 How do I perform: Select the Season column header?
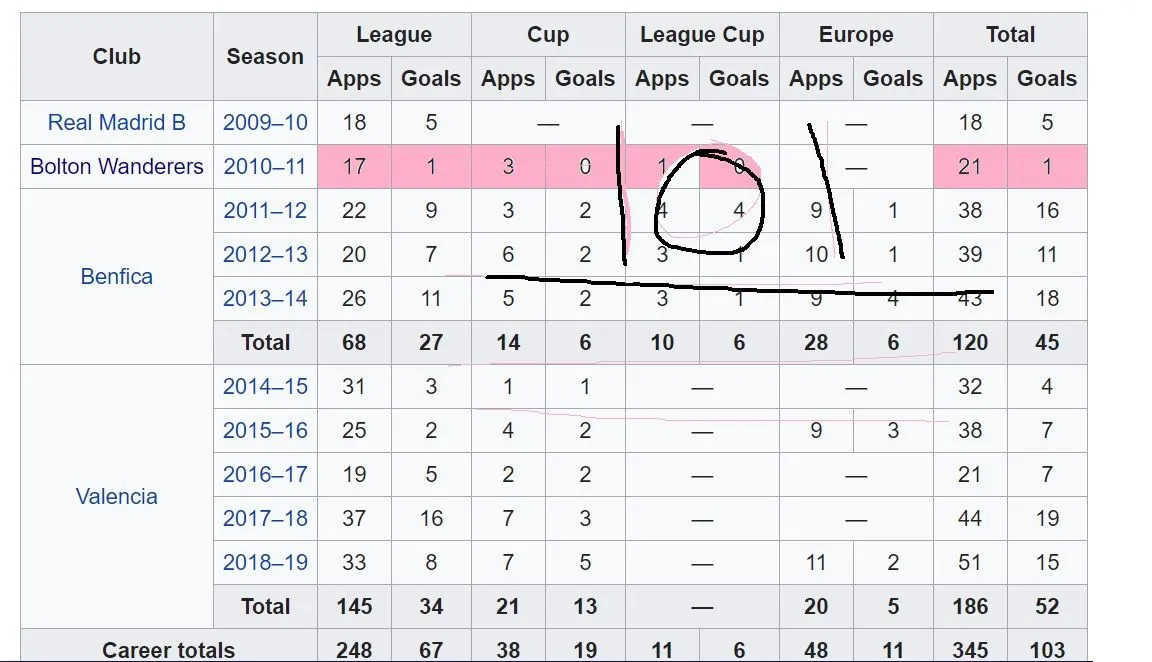265,57
